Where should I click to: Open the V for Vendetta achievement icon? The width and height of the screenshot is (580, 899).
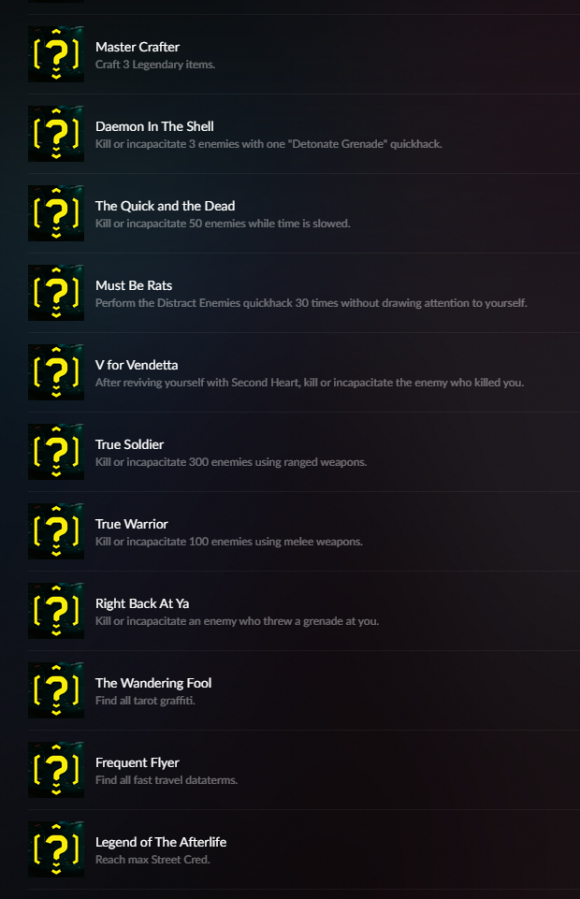pos(56,372)
